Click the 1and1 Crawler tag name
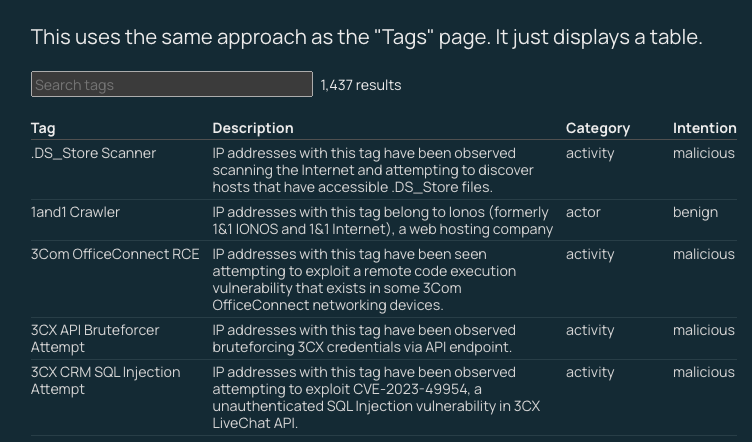 pos(75,212)
